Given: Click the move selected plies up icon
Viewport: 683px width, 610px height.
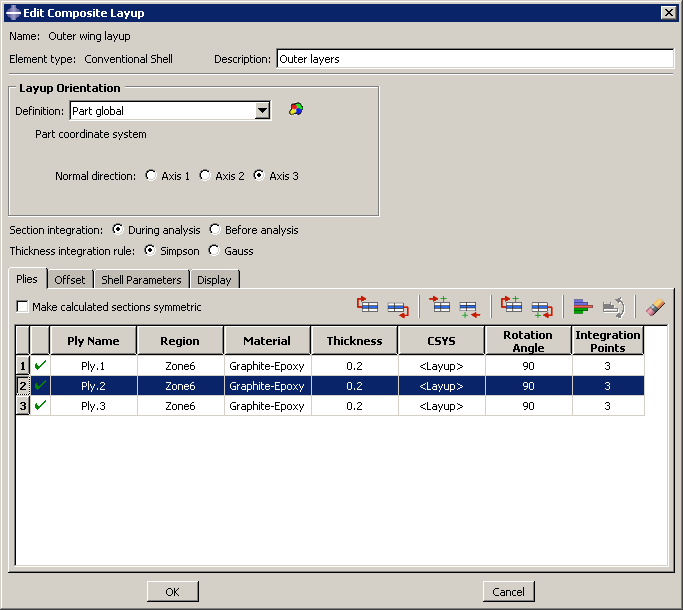Looking at the screenshot, I should (x=368, y=307).
